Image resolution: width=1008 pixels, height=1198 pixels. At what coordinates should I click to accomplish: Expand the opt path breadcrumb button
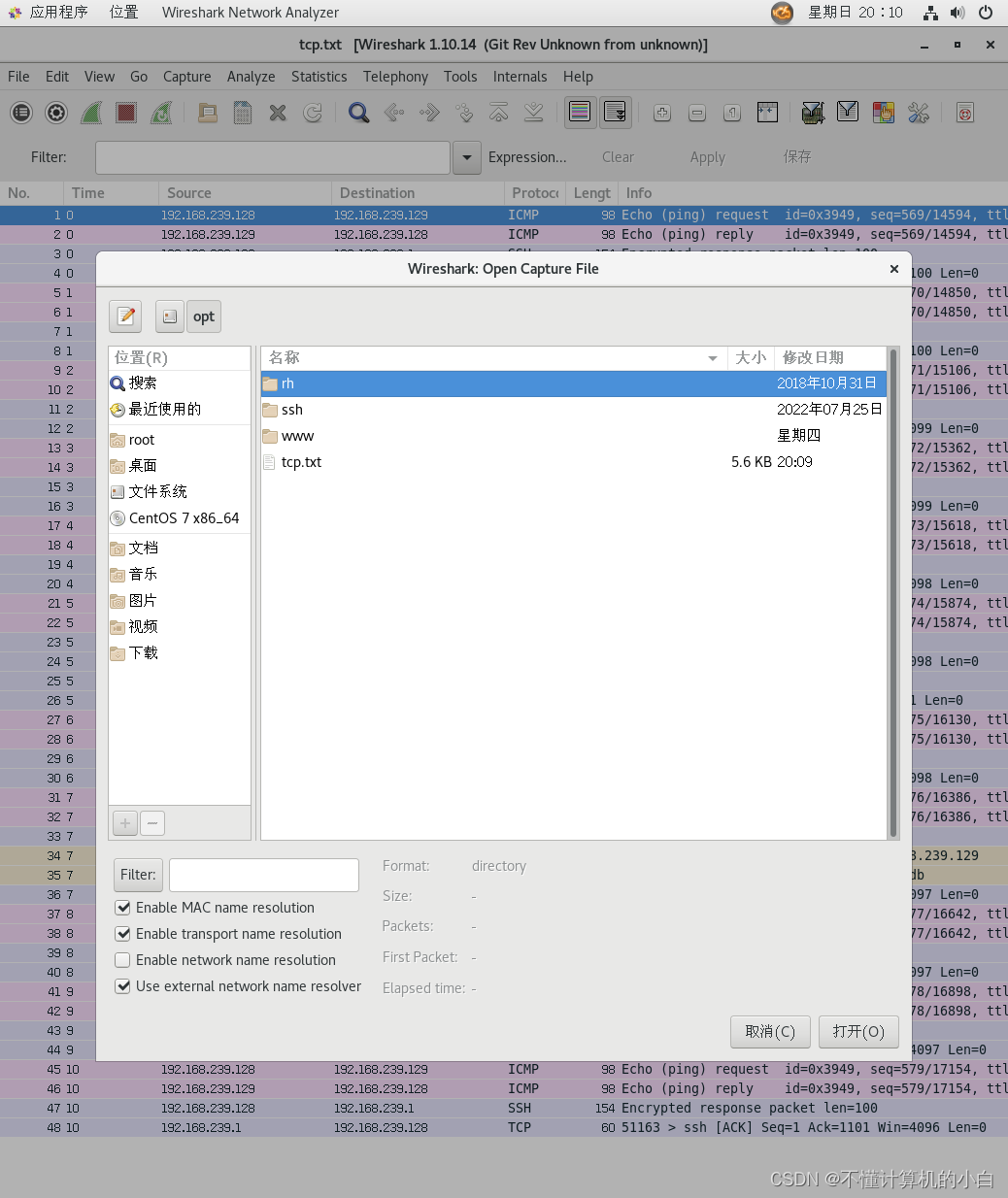203,316
